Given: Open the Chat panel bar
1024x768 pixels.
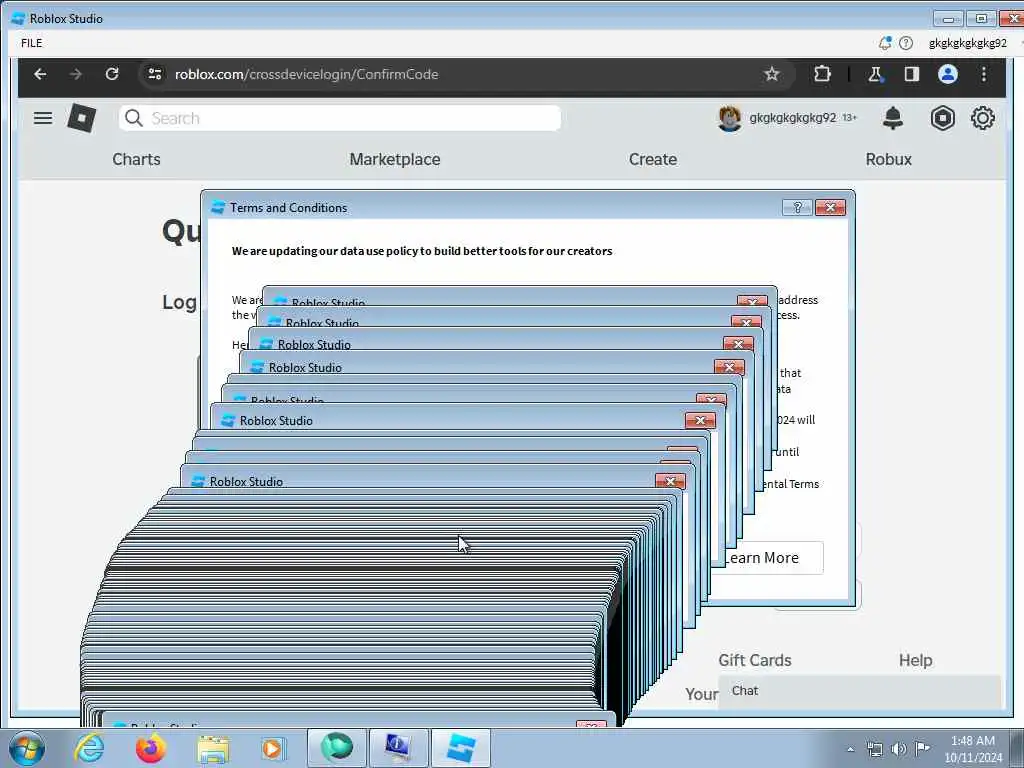Looking at the screenshot, I should tap(859, 691).
